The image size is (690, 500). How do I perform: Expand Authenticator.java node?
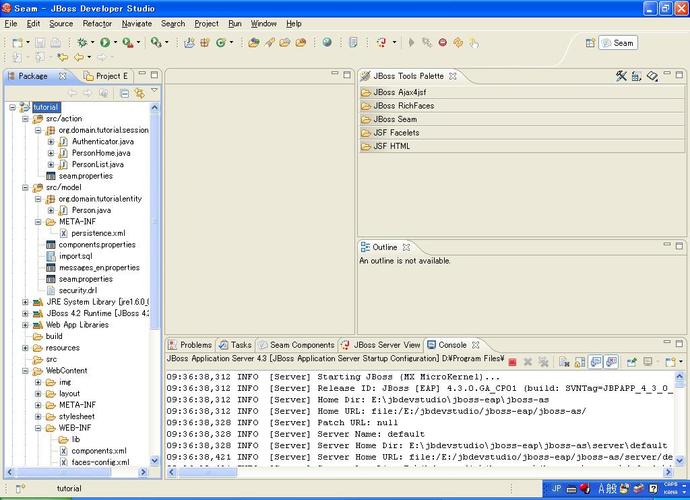point(51,142)
